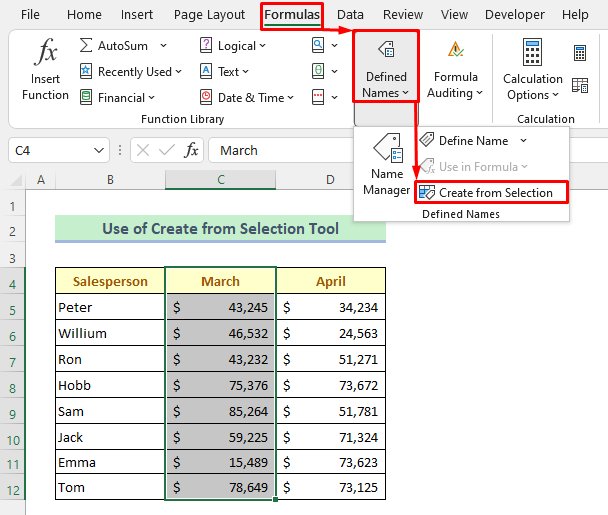Click Create from Selection
This screenshot has width=608, height=515.
[491, 192]
